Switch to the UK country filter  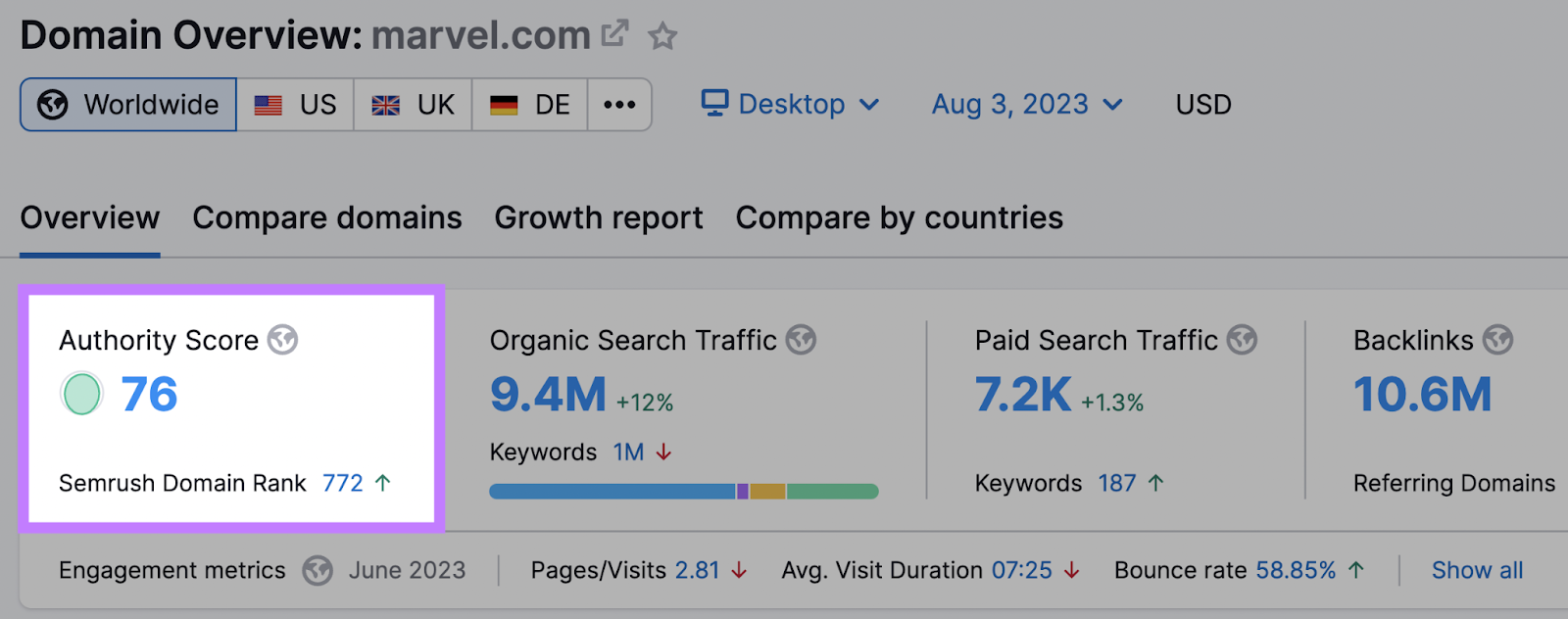tap(413, 104)
